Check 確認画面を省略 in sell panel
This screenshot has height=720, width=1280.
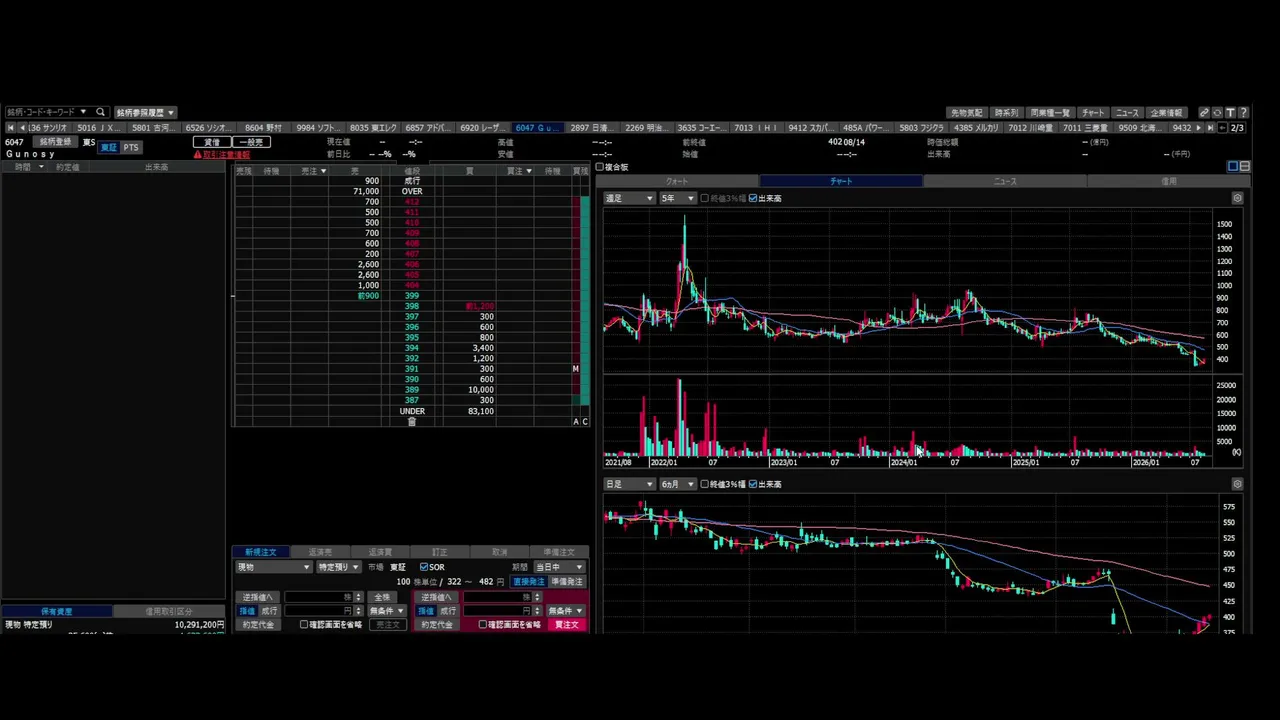click(304, 624)
